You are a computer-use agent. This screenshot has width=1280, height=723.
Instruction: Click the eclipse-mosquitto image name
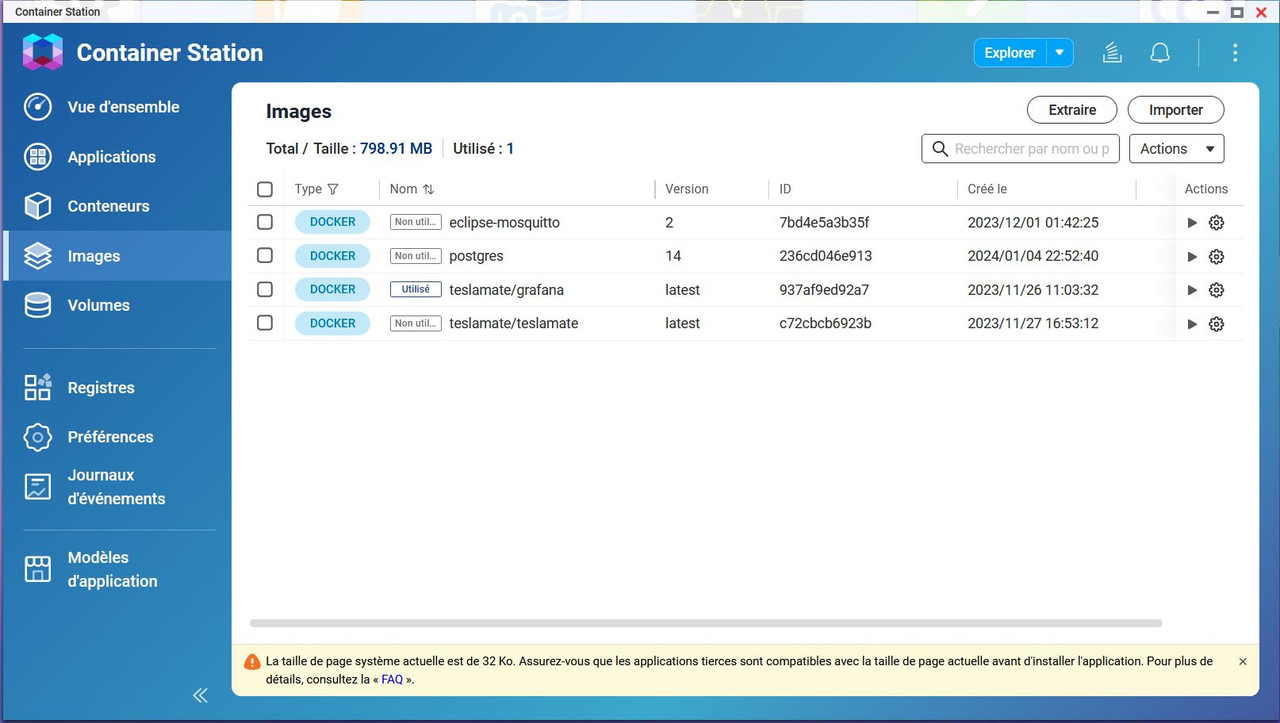point(504,222)
